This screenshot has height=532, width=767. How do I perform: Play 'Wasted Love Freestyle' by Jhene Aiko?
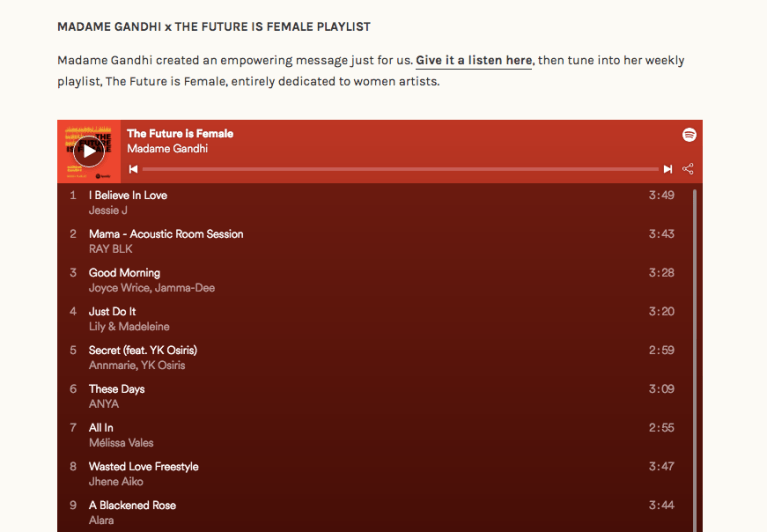tap(144, 466)
